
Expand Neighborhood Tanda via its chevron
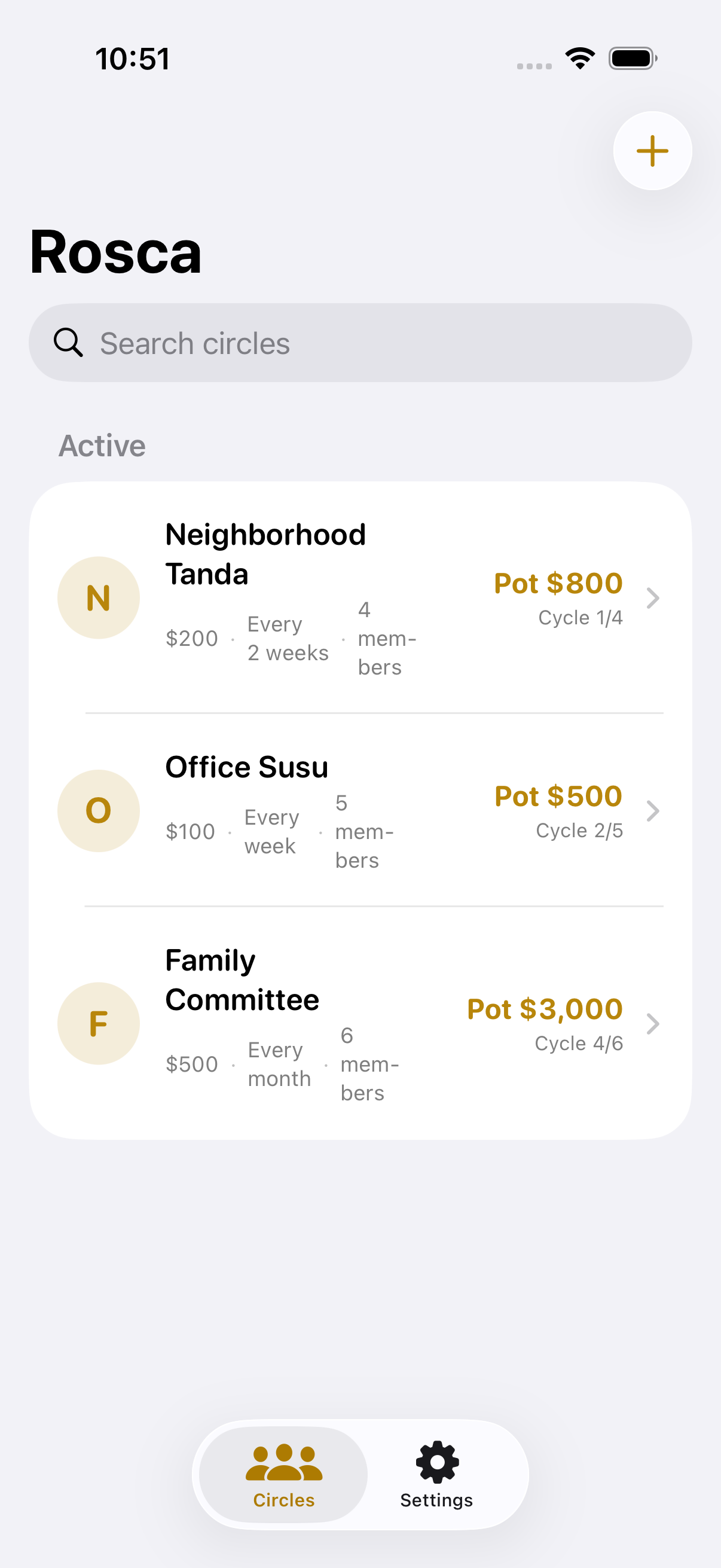[653, 598]
